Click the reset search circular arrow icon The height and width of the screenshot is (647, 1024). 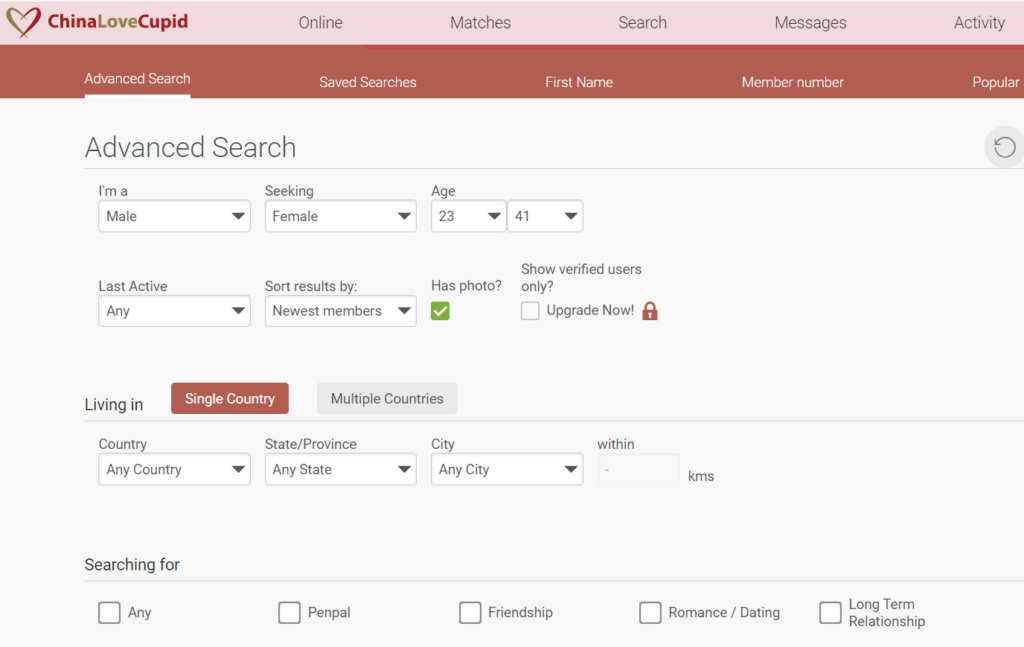pos(1004,148)
